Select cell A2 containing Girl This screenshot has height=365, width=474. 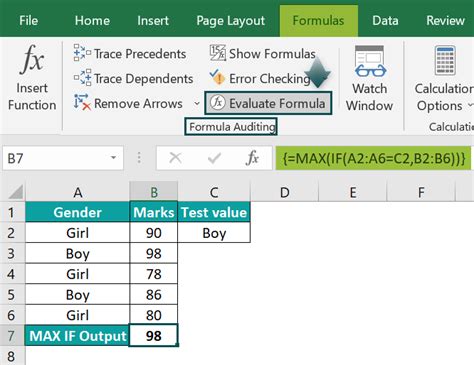coord(78,233)
